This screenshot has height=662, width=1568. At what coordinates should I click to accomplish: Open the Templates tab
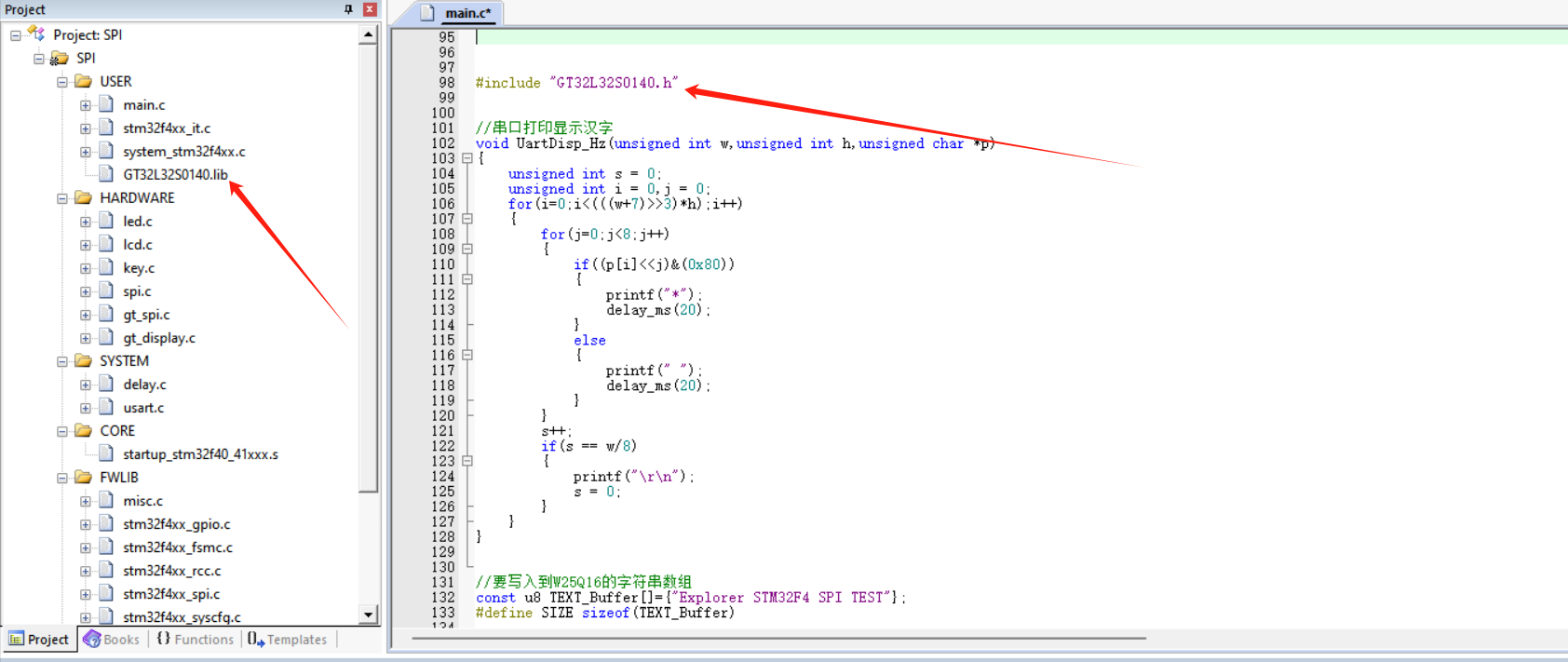(x=288, y=639)
